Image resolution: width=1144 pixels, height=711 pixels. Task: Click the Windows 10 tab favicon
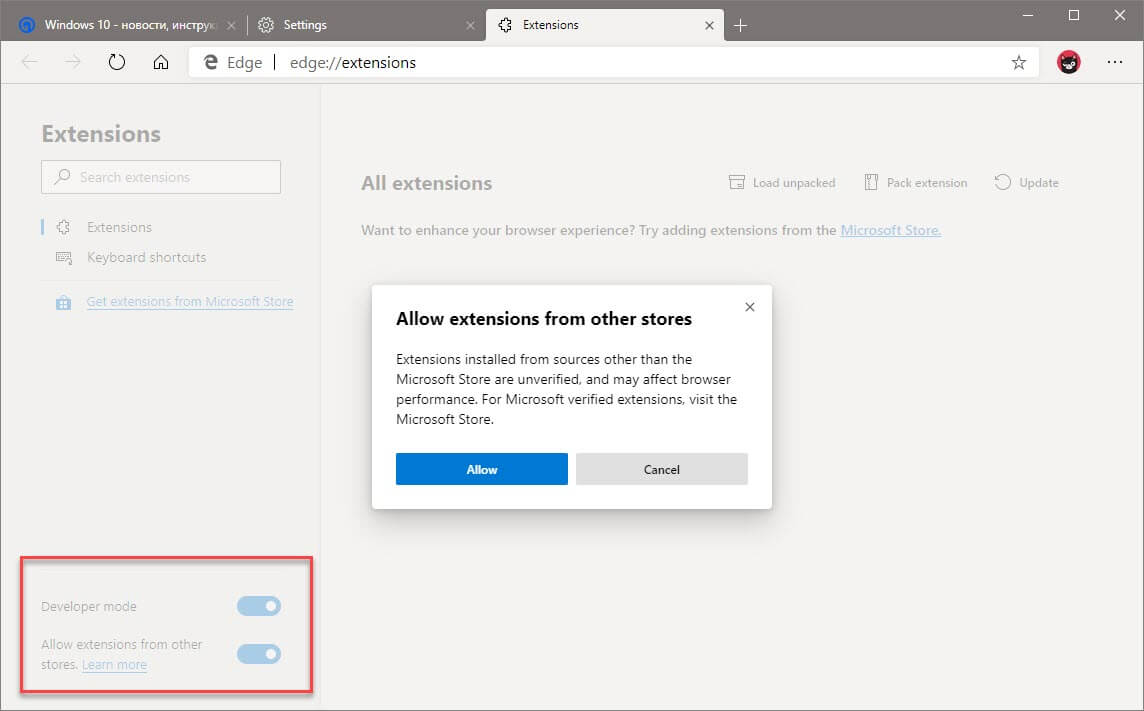27,25
